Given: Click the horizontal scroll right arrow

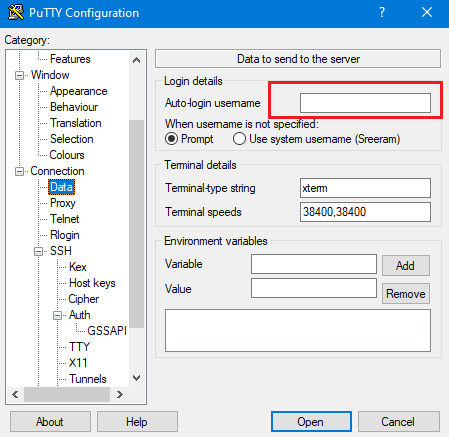Looking at the screenshot, I should [x=120, y=395].
